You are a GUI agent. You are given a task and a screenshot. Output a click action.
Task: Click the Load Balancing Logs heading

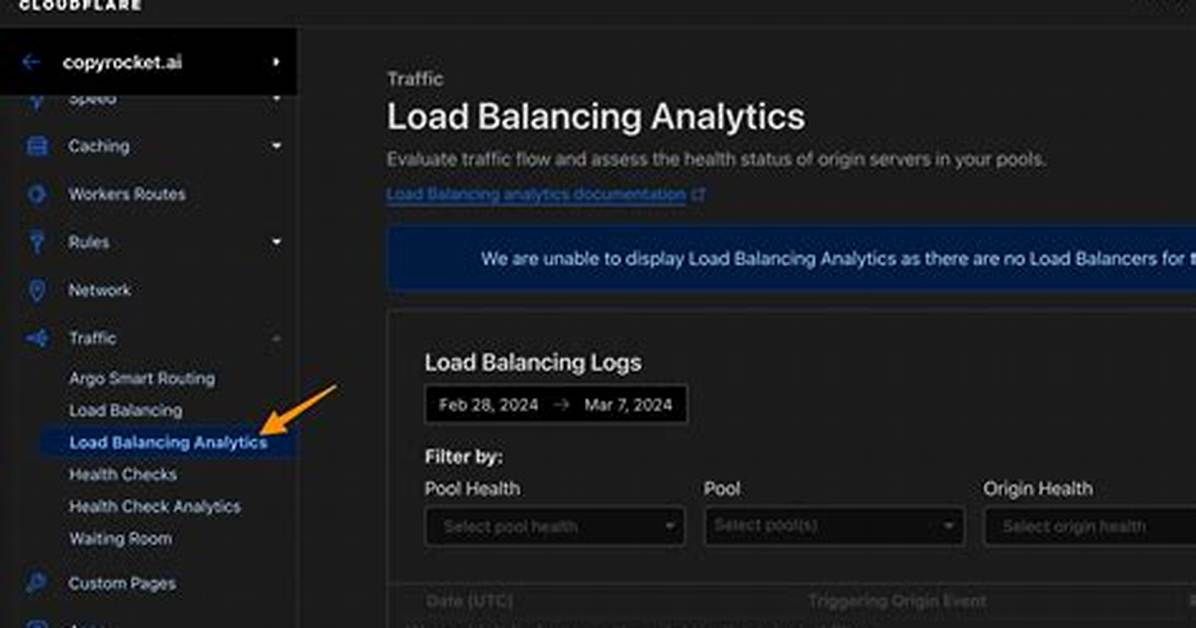click(x=533, y=362)
